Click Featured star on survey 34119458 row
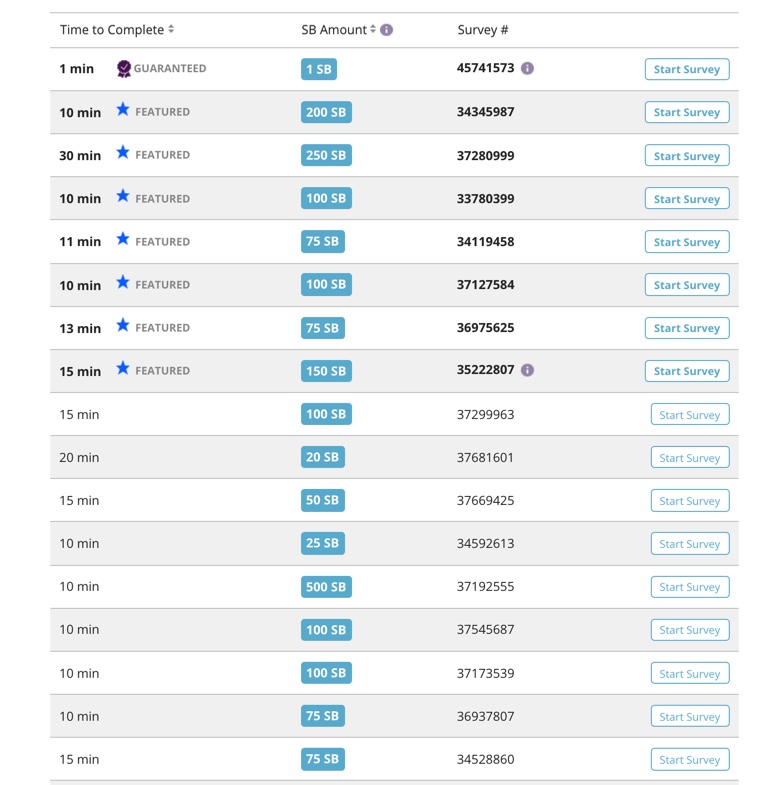774x785 pixels. pos(123,240)
